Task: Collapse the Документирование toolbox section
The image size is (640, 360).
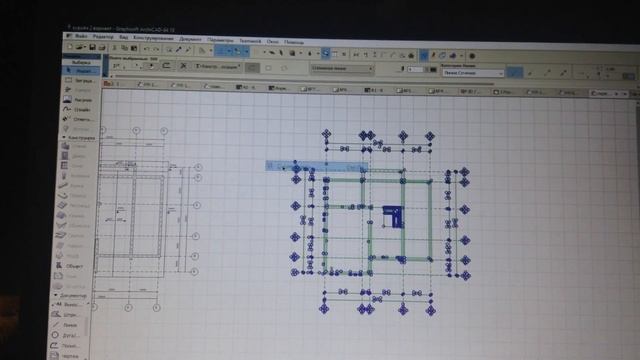Action: pyautogui.click(x=56, y=295)
